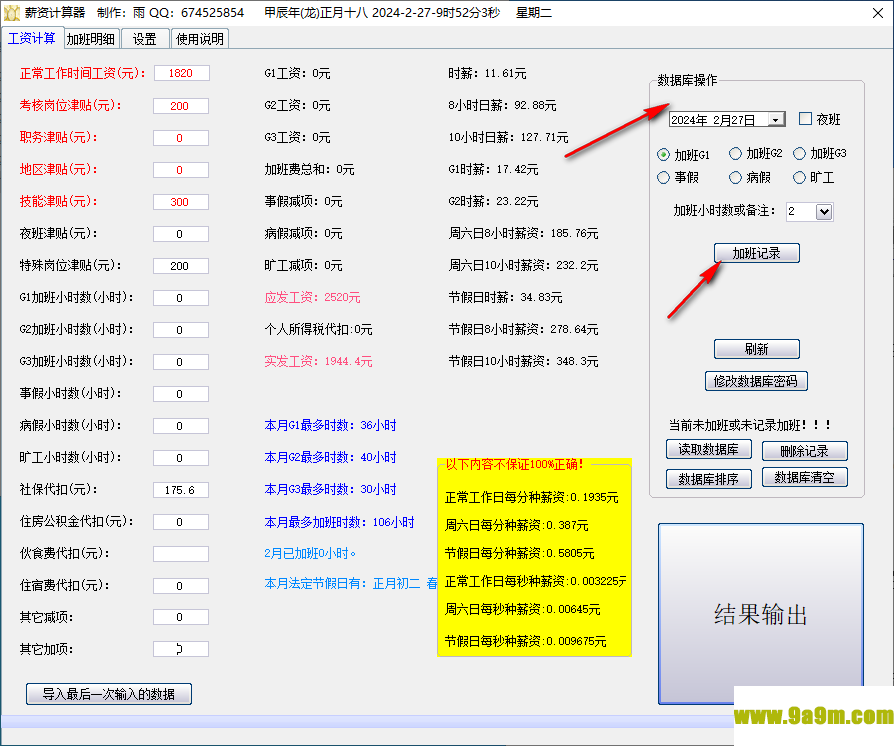Click the 考核岗位津贴 input field
894x746 pixels.
coord(181,106)
